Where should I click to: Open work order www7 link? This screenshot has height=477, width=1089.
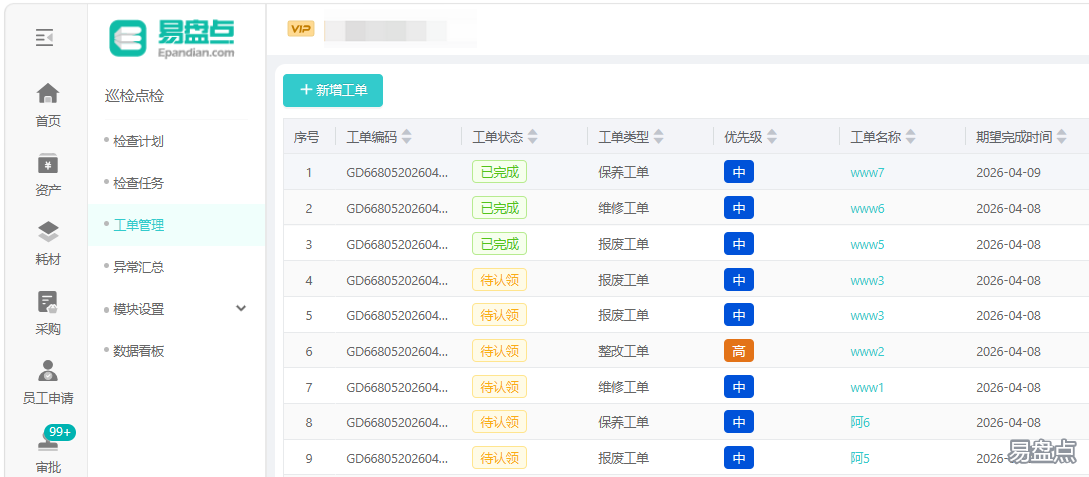click(x=867, y=172)
